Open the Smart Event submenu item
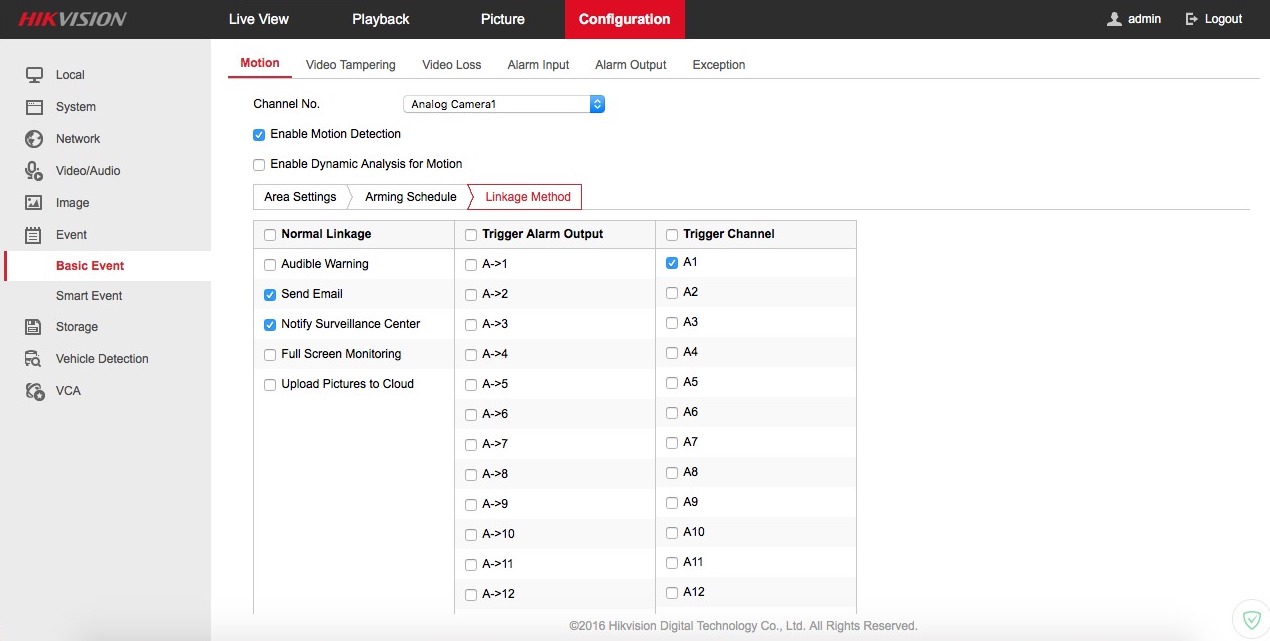Viewport: 1270px width, 641px height. point(89,296)
